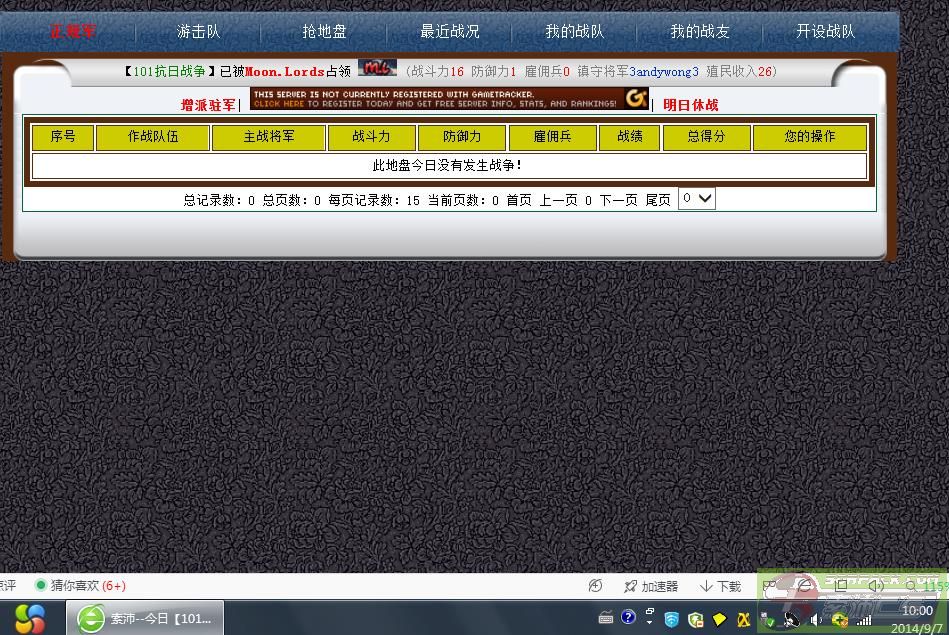
Task: Open the page number dropdown showing 0
Action: point(696,198)
